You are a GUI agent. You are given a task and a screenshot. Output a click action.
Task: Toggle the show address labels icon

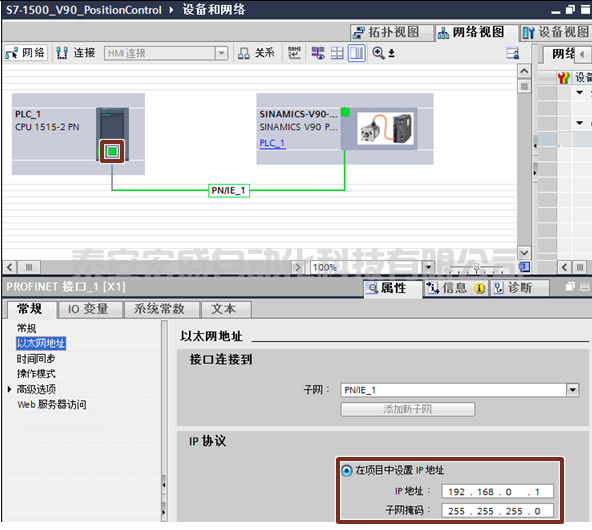pyautogui.click(x=294, y=53)
